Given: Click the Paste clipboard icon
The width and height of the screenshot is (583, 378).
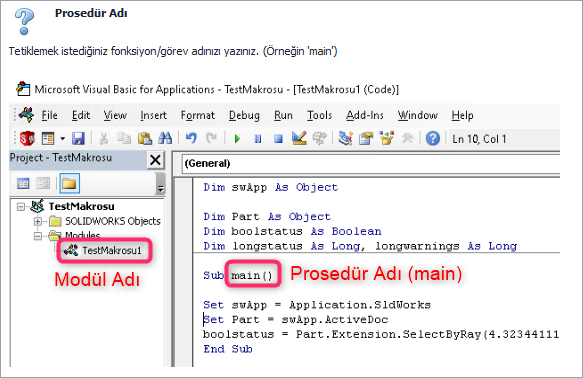Looking at the screenshot, I should [145, 138].
